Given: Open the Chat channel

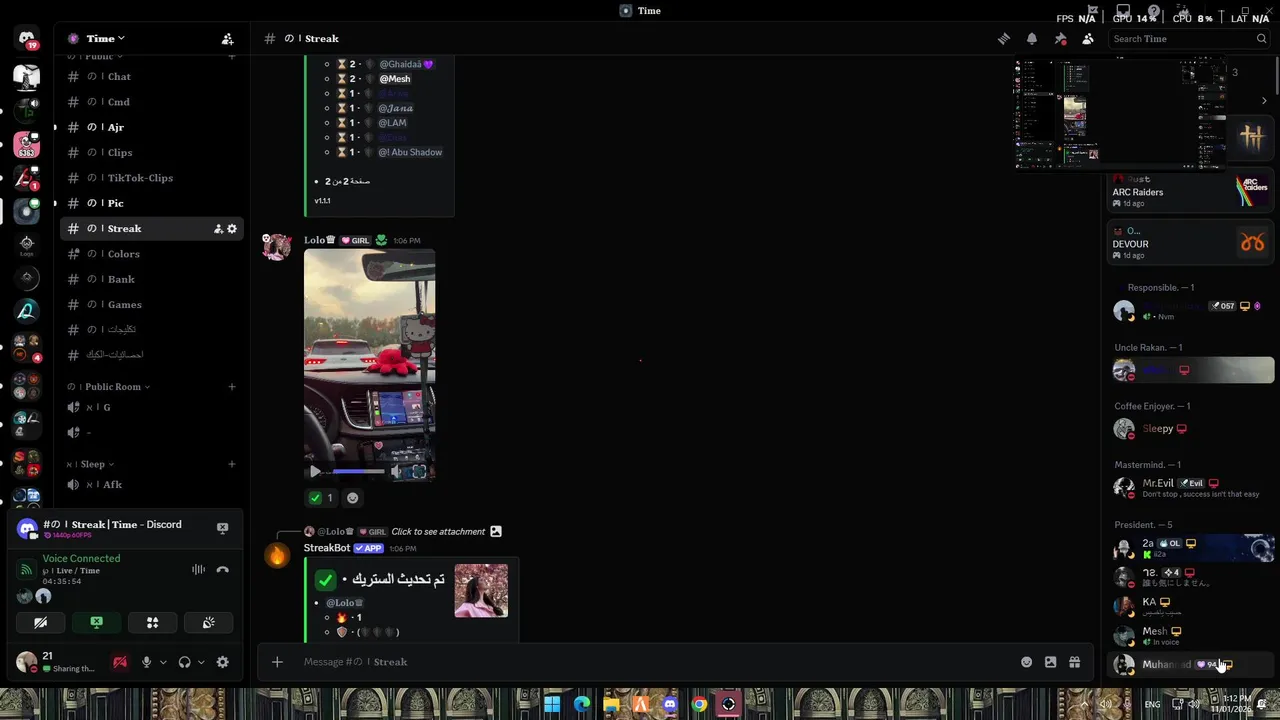Looking at the screenshot, I should pos(152,77).
